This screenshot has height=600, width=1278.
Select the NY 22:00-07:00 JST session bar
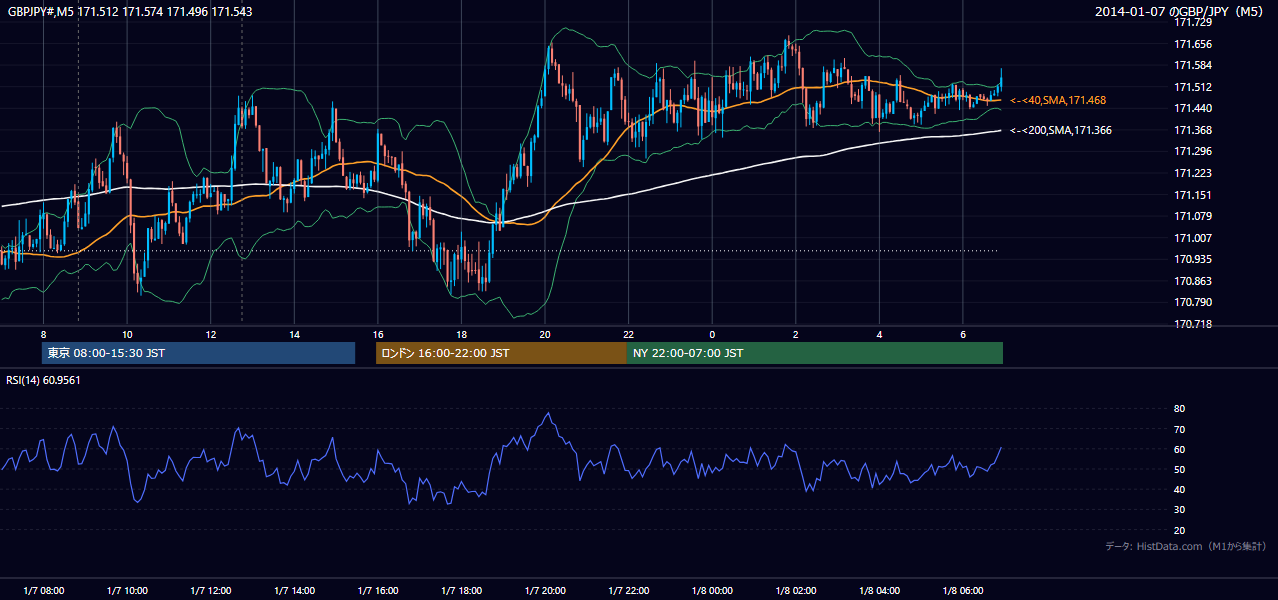[815, 353]
